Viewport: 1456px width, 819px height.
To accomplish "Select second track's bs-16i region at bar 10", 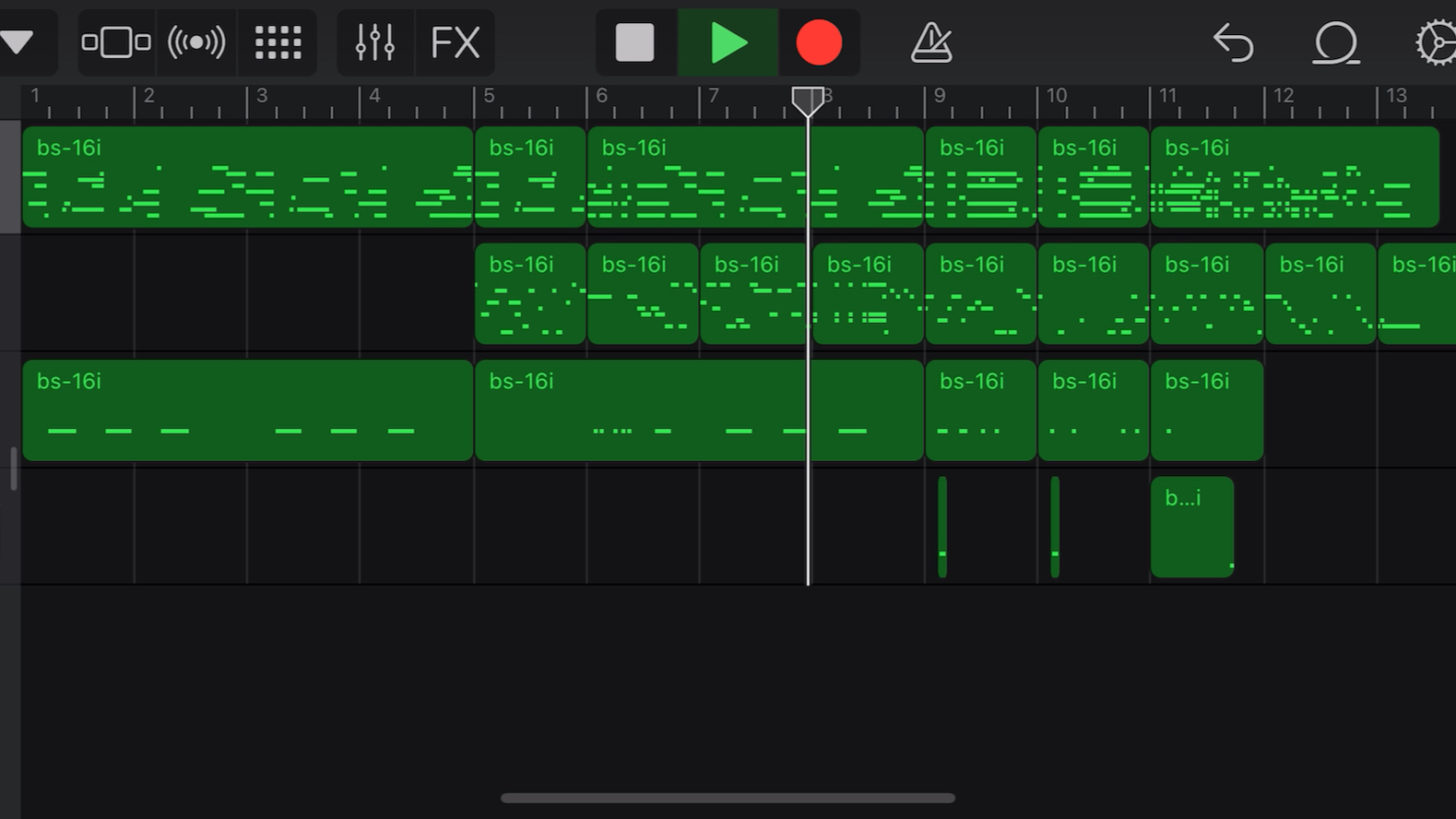I will [1094, 294].
